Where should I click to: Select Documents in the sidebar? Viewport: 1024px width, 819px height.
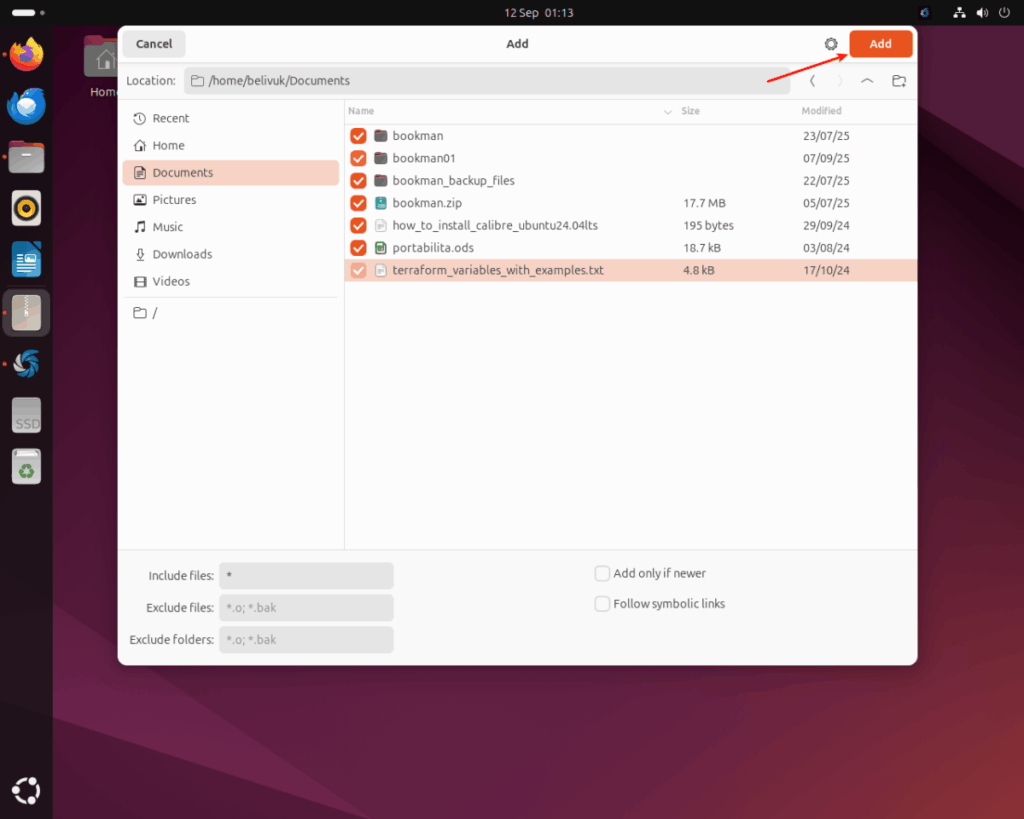coord(231,172)
